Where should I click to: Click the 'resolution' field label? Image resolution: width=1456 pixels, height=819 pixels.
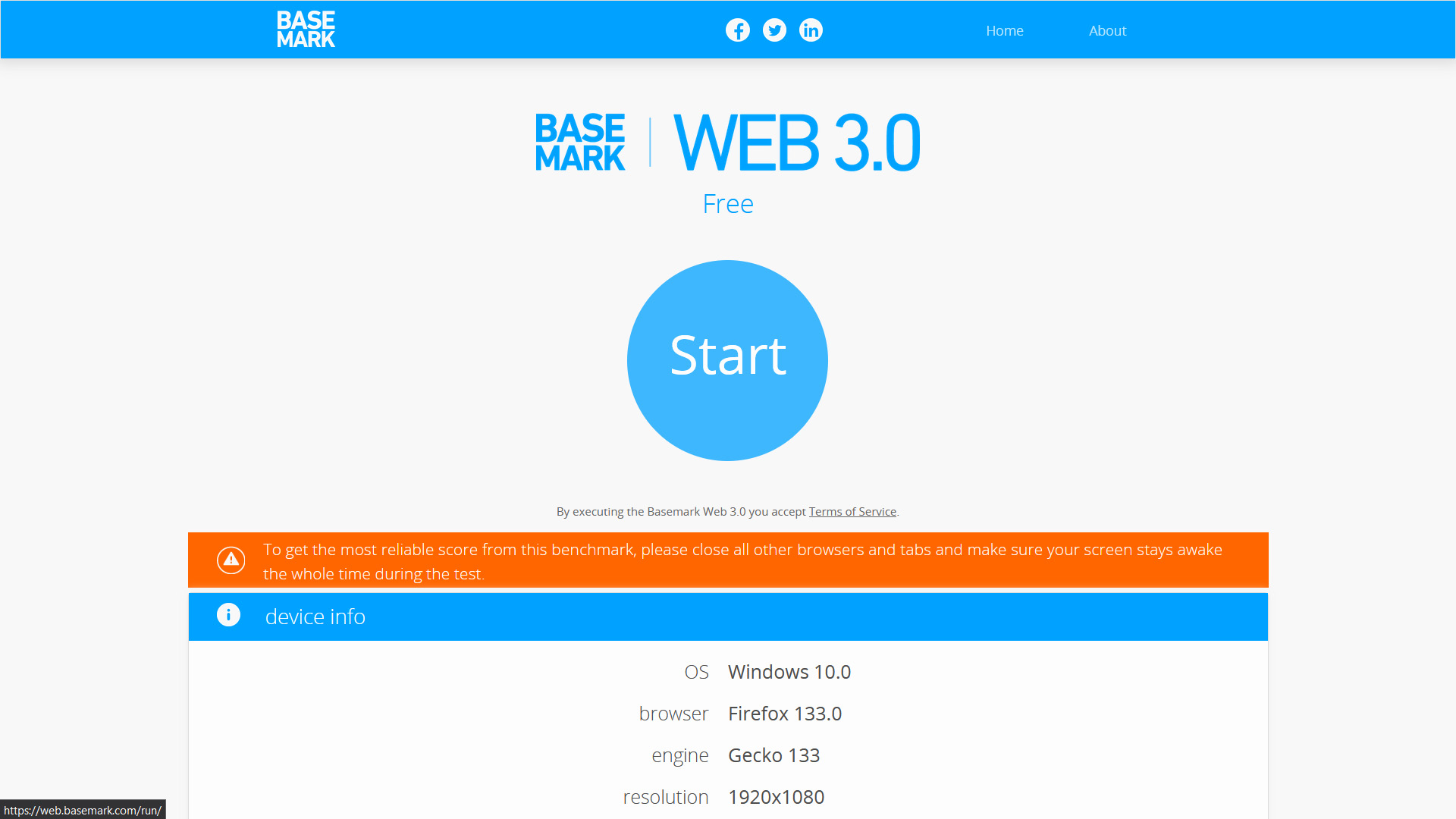665,797
